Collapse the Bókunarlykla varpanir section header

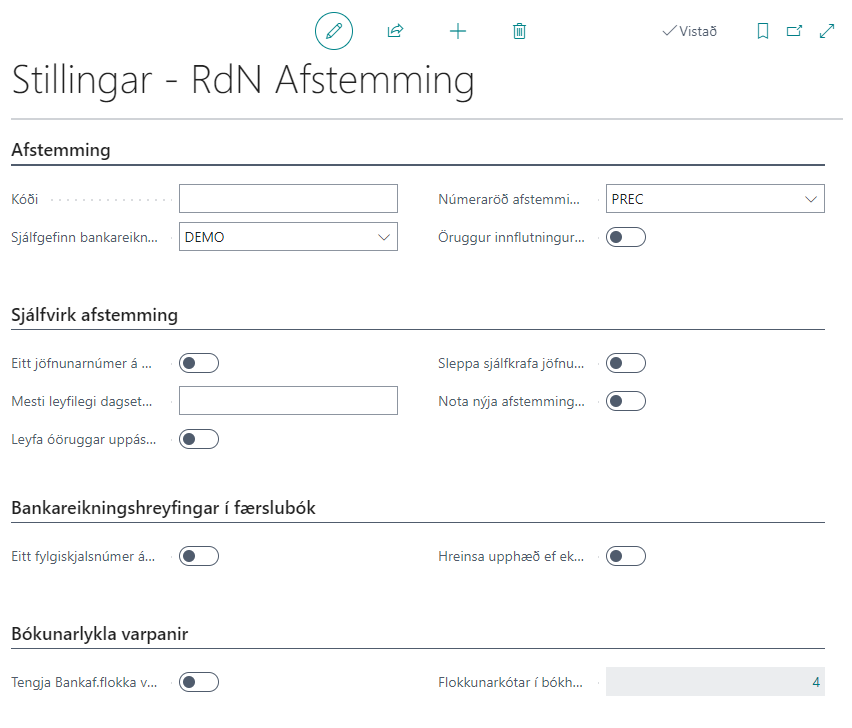pyautogui.click(x=99, y=634)
